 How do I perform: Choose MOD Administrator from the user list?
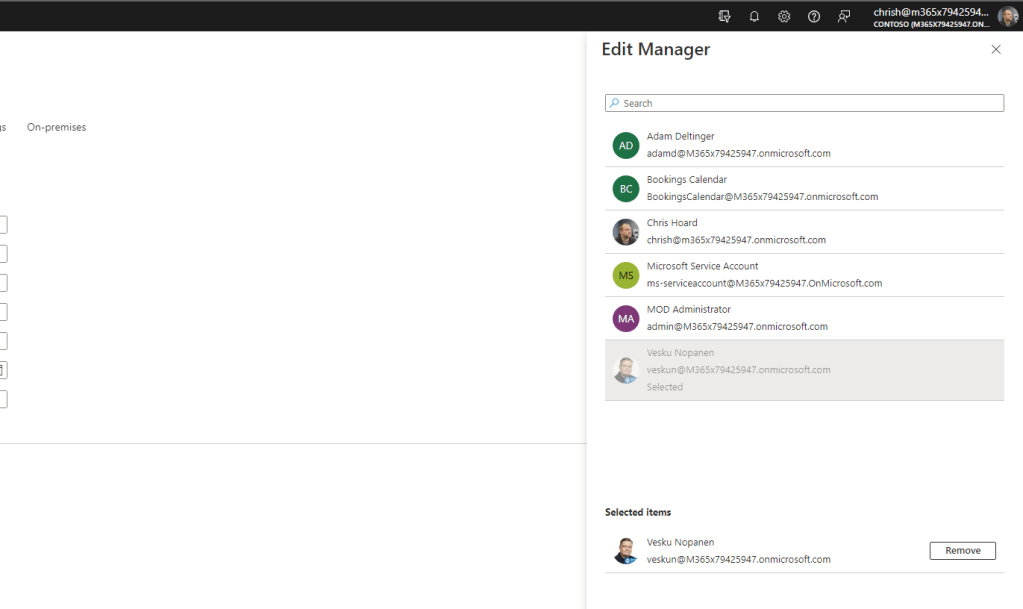pyautogui.click(x=737, y=318)
